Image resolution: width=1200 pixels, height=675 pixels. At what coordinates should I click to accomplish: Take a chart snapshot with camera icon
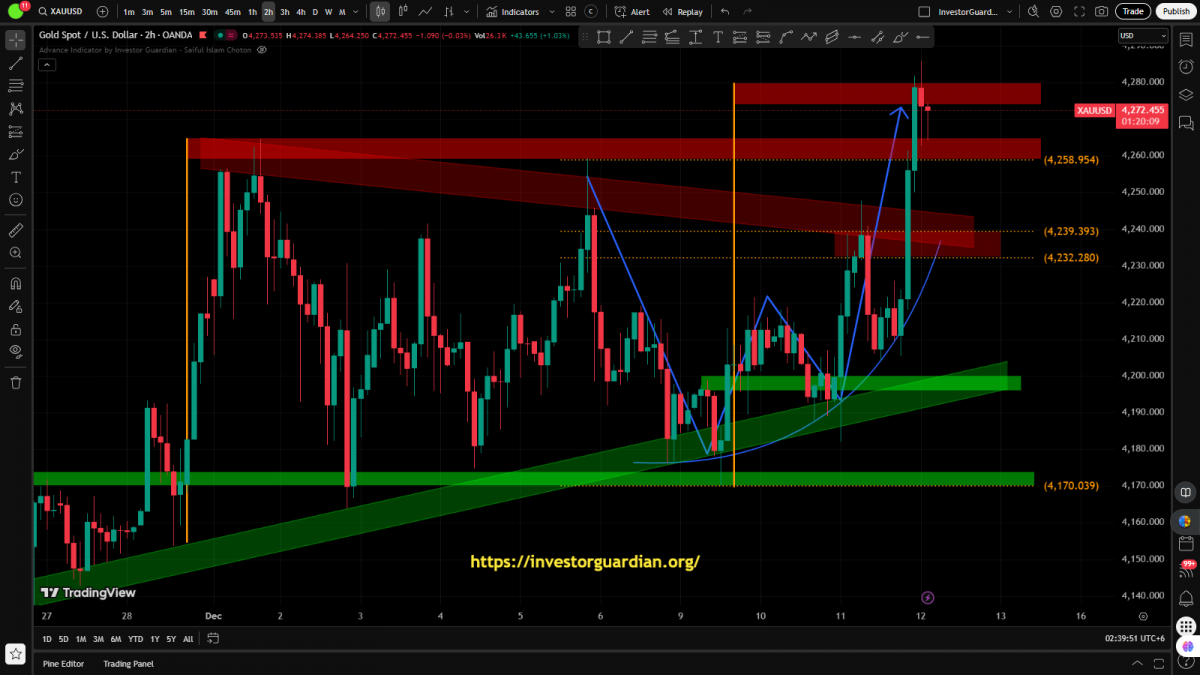[1101, 12]
